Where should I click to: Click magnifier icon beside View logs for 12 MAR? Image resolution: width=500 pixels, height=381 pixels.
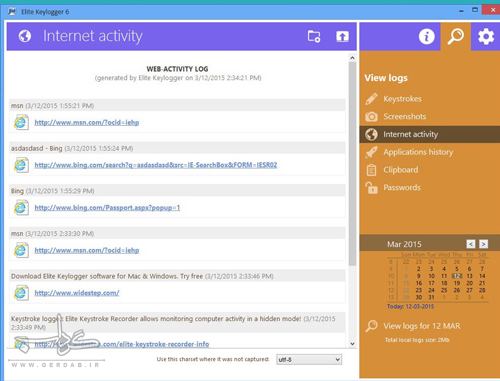[371, 326]
